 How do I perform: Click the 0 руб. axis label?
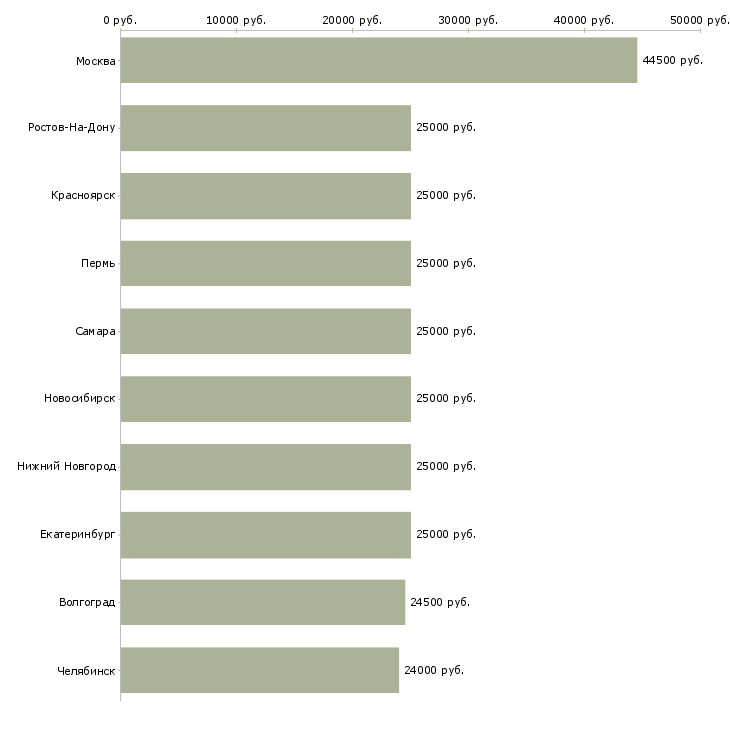click(x=120, y=19)
